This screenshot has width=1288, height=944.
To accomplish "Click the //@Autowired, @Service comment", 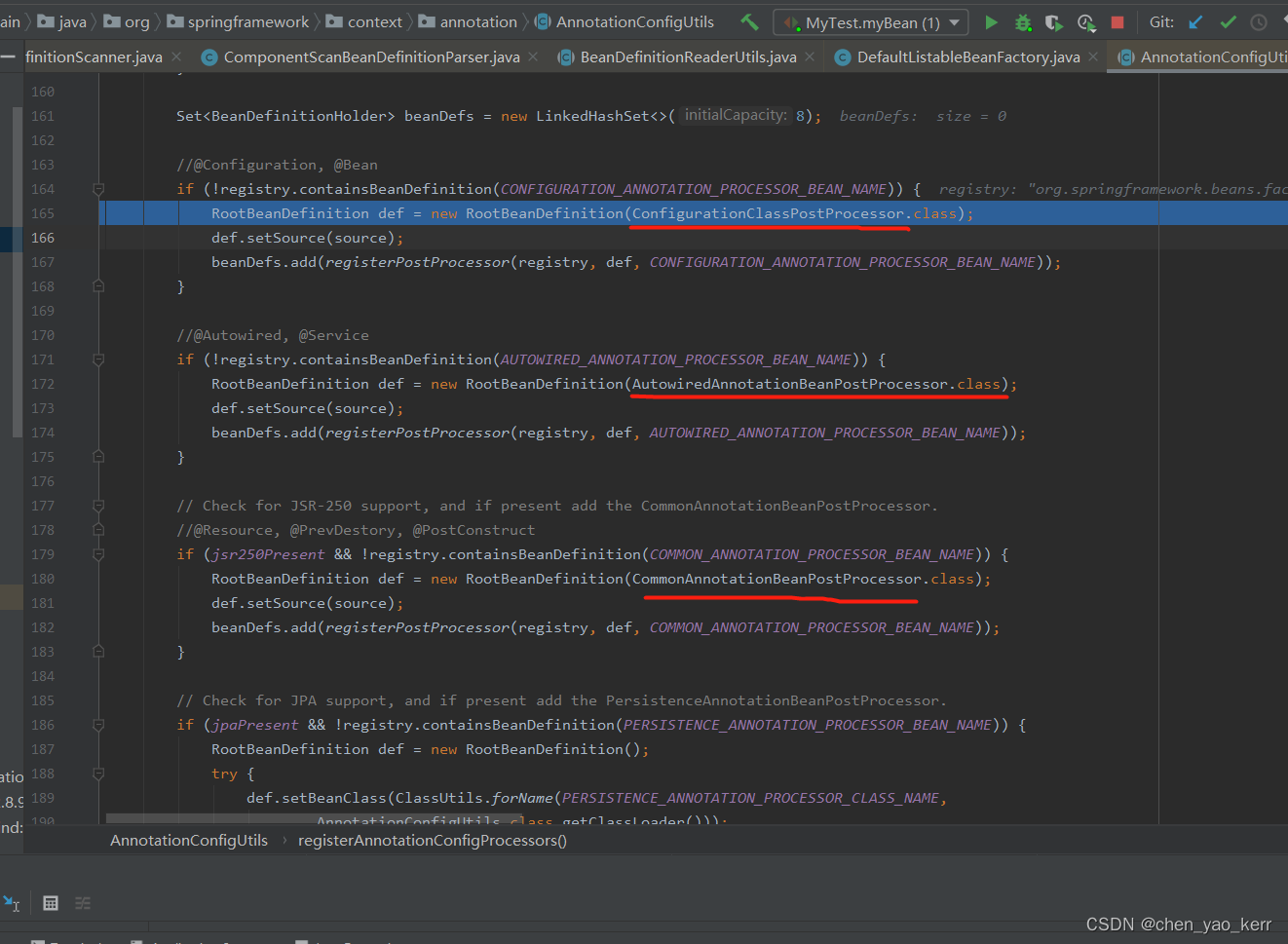I will pyautogui.click(x=273, y=335).
